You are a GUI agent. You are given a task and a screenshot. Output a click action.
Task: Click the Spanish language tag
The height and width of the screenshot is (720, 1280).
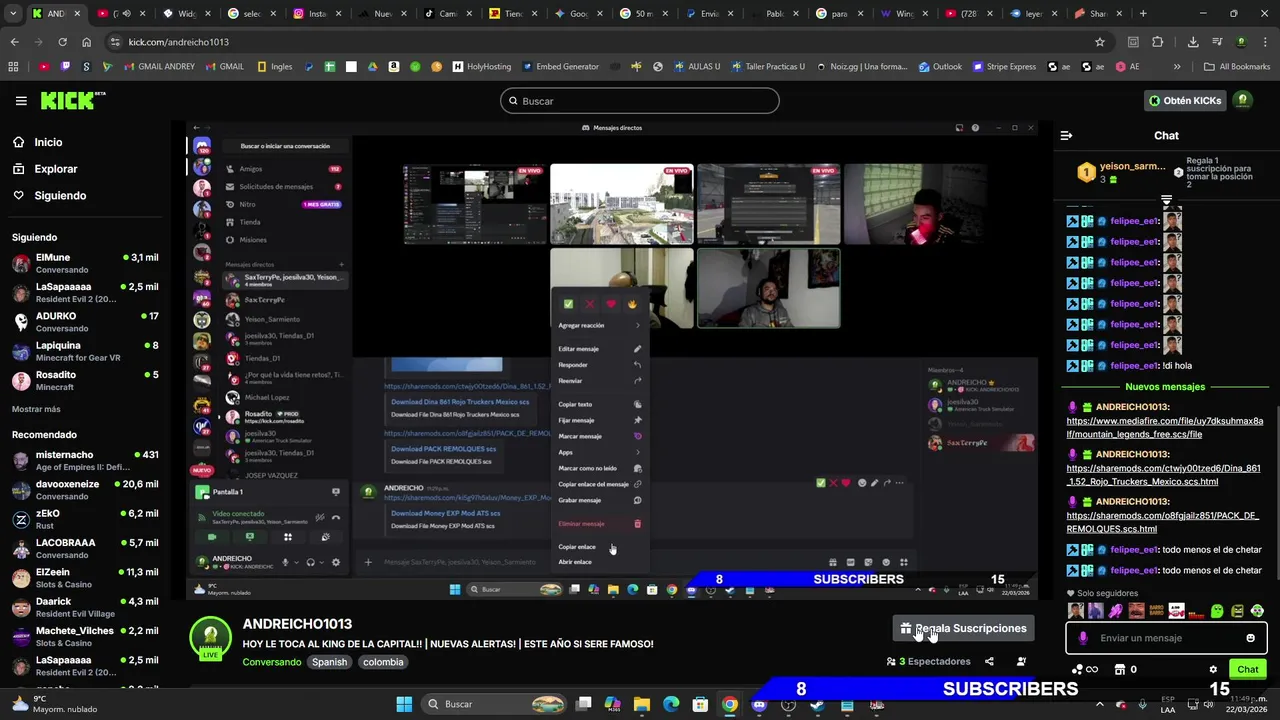(x=329, y=662)
